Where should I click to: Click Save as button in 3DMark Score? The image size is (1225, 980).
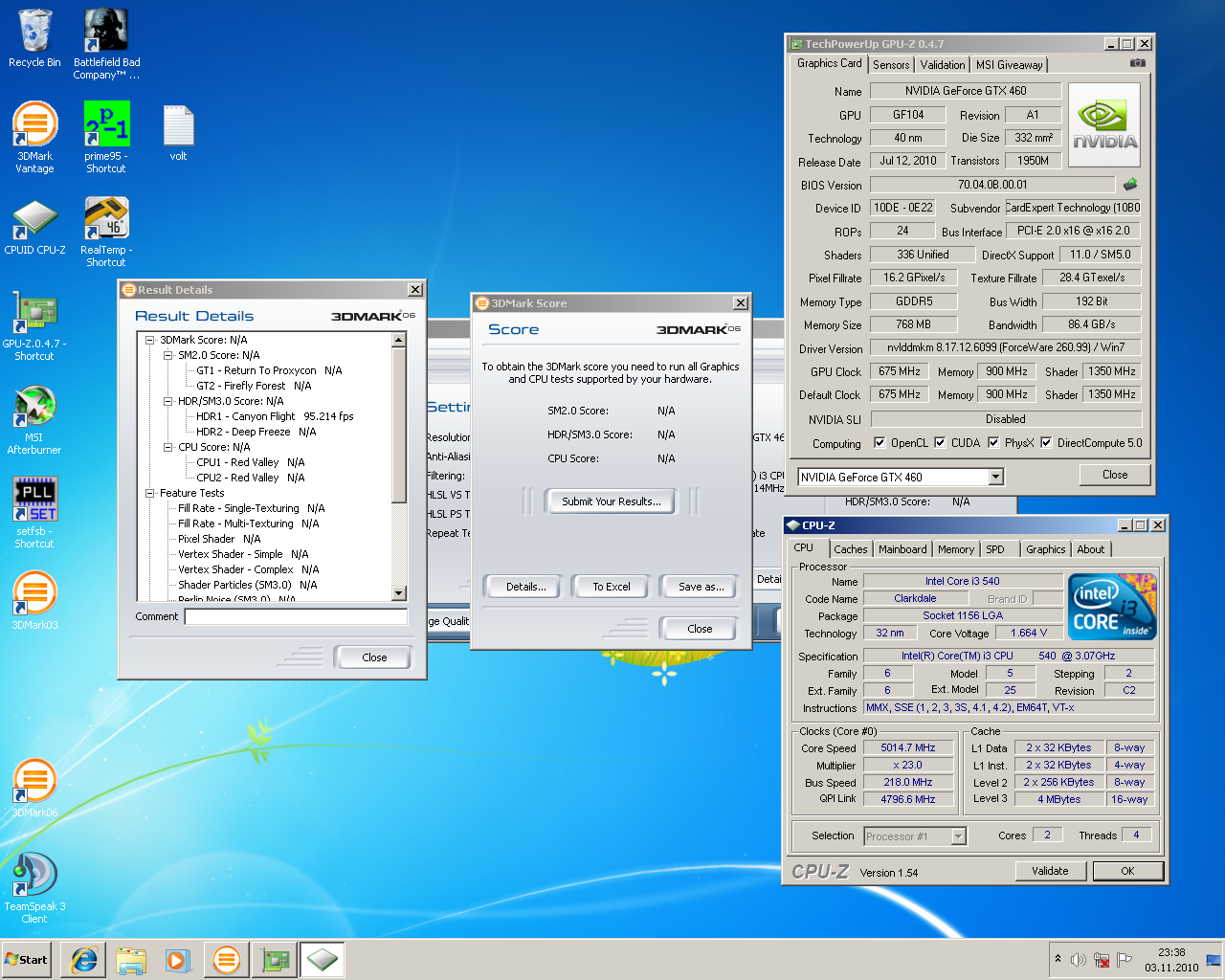[701, 587]
